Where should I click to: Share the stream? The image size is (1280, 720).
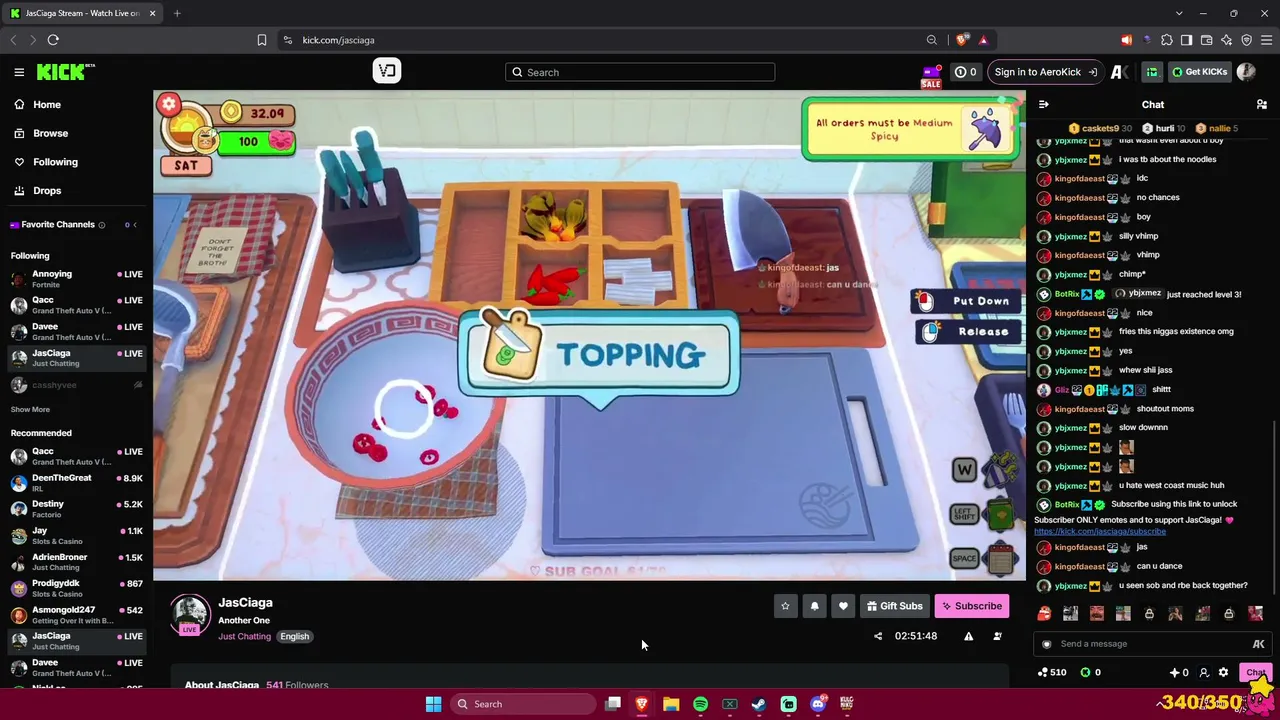point(878,636)
